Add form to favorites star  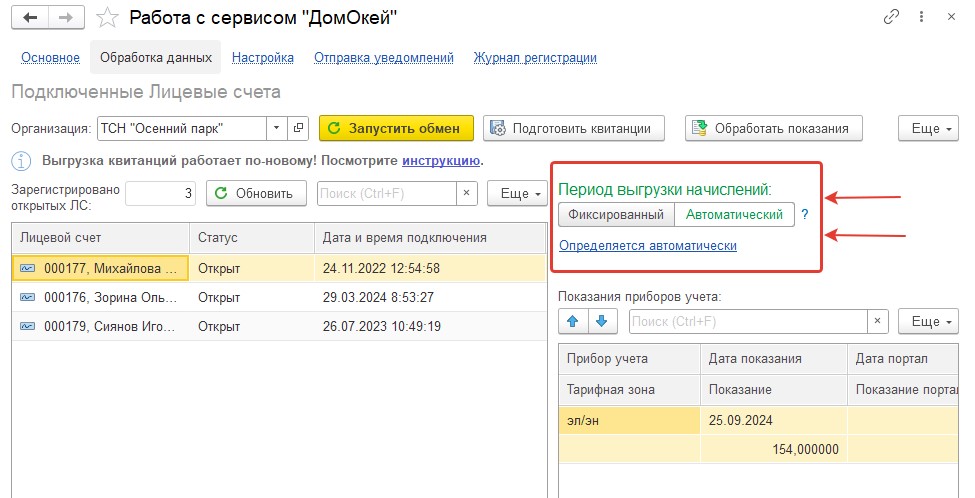[107, 18]
